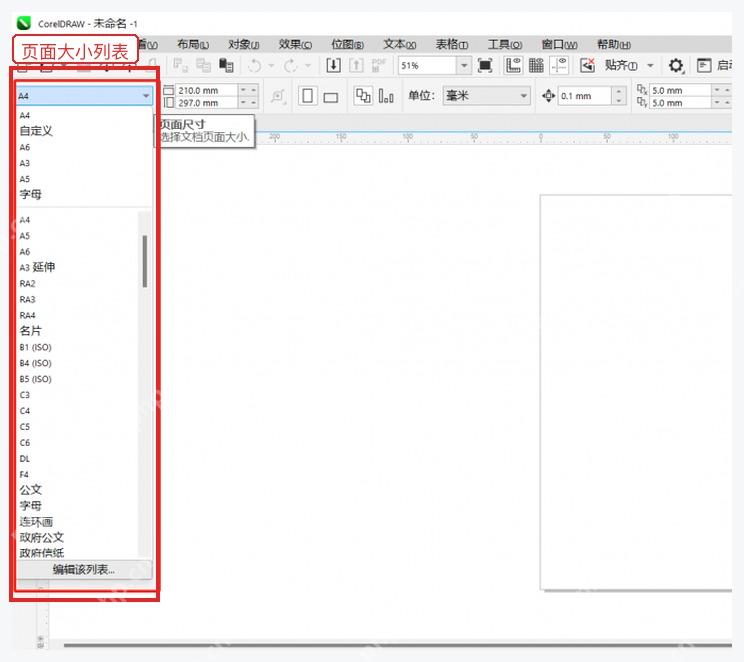
Task: Select 名片 from the page size list
Action: (x=30, y=331)
